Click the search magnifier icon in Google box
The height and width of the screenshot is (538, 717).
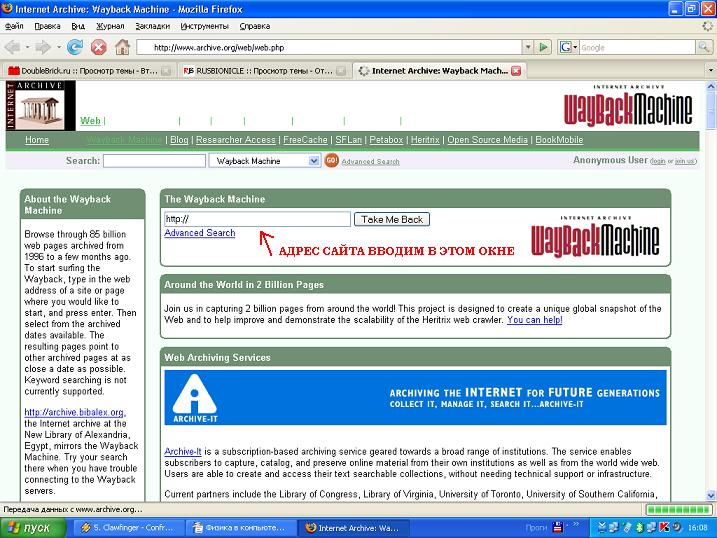point(703,47)
